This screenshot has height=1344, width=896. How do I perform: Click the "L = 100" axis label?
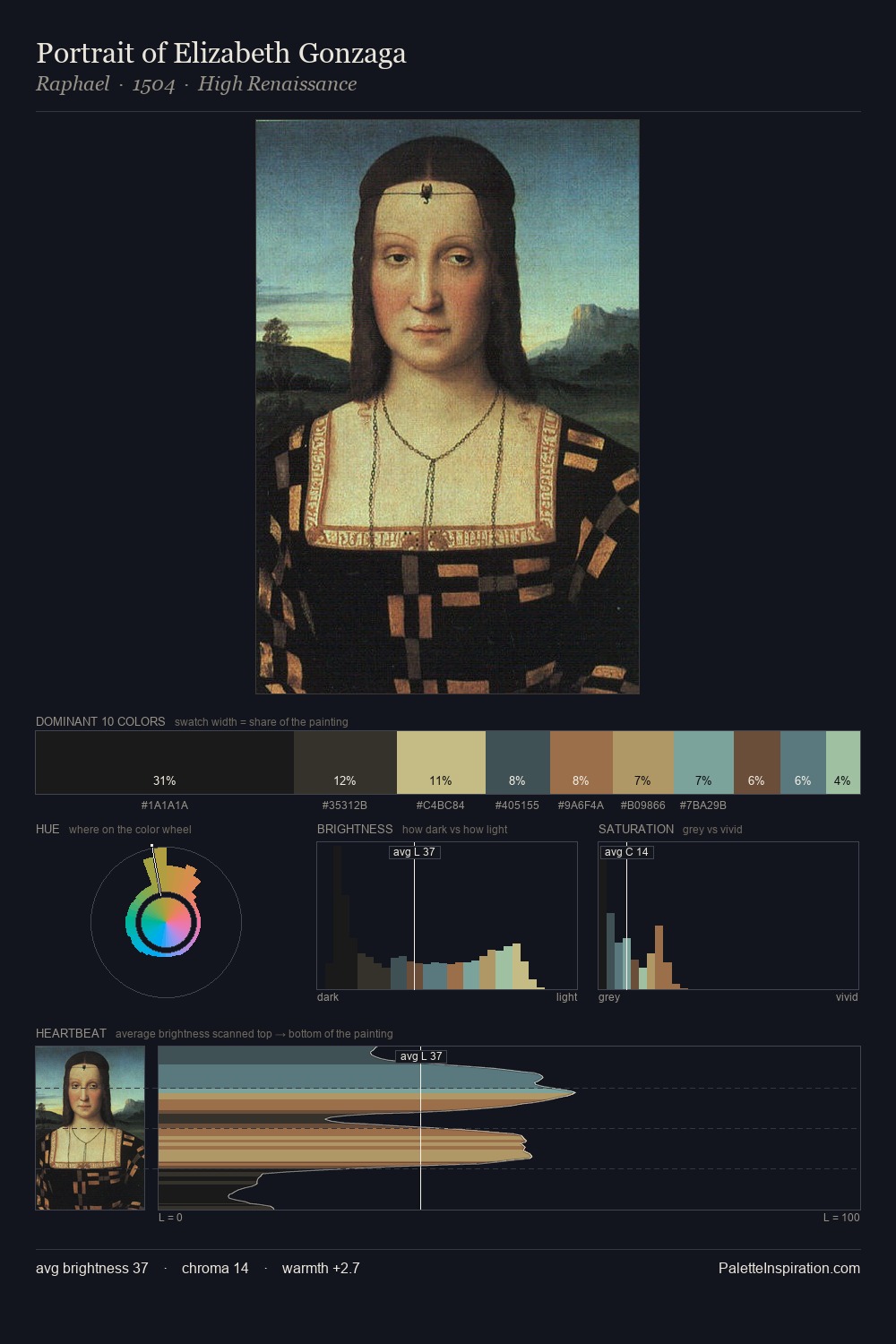click(841, 1218)
